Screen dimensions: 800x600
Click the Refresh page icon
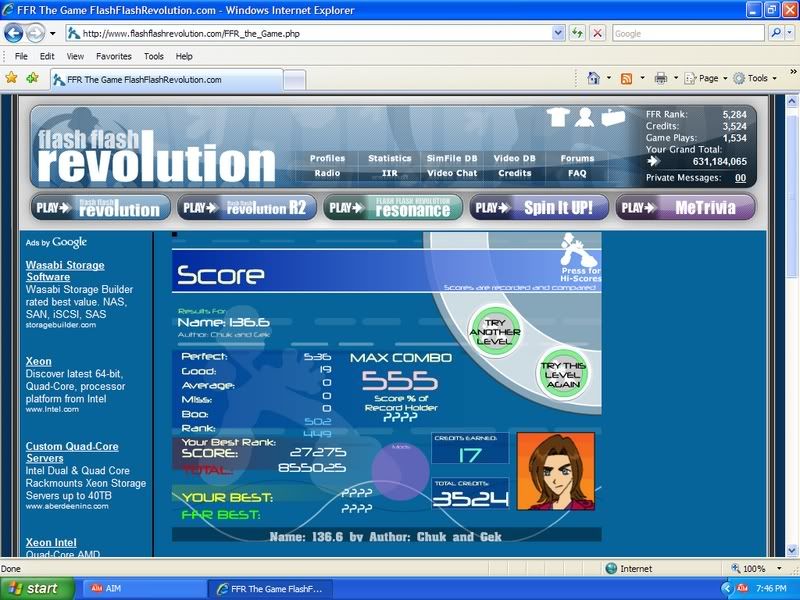(578, 33)
